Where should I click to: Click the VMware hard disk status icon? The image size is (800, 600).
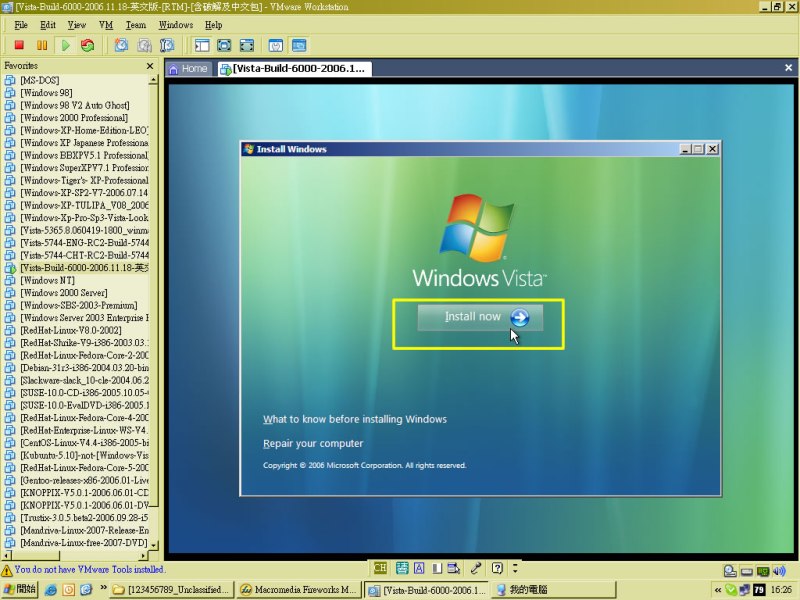tap(730, 571)
